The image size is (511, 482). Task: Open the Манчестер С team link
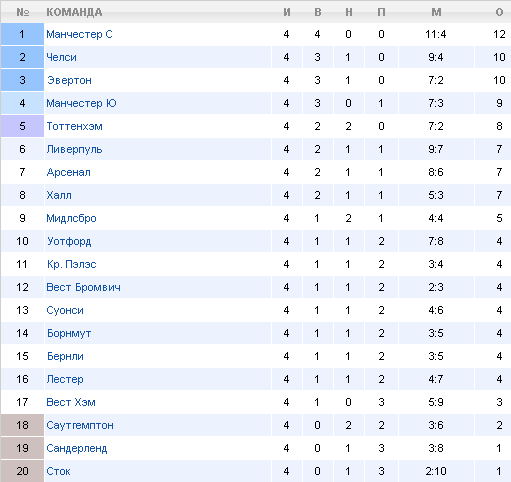79,34
